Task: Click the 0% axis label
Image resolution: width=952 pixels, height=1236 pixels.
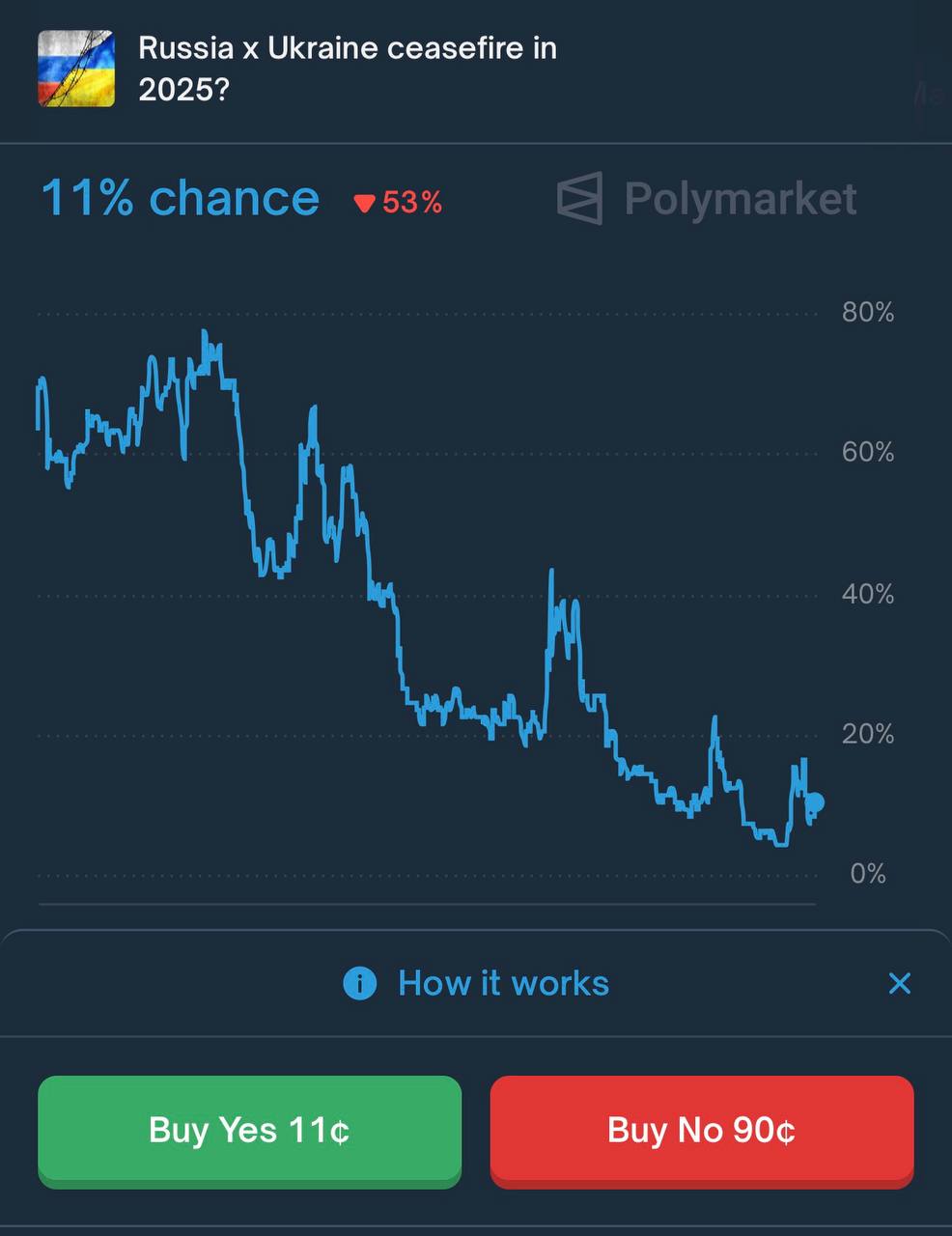Action: pyautogui.click(x=868, y=874)
